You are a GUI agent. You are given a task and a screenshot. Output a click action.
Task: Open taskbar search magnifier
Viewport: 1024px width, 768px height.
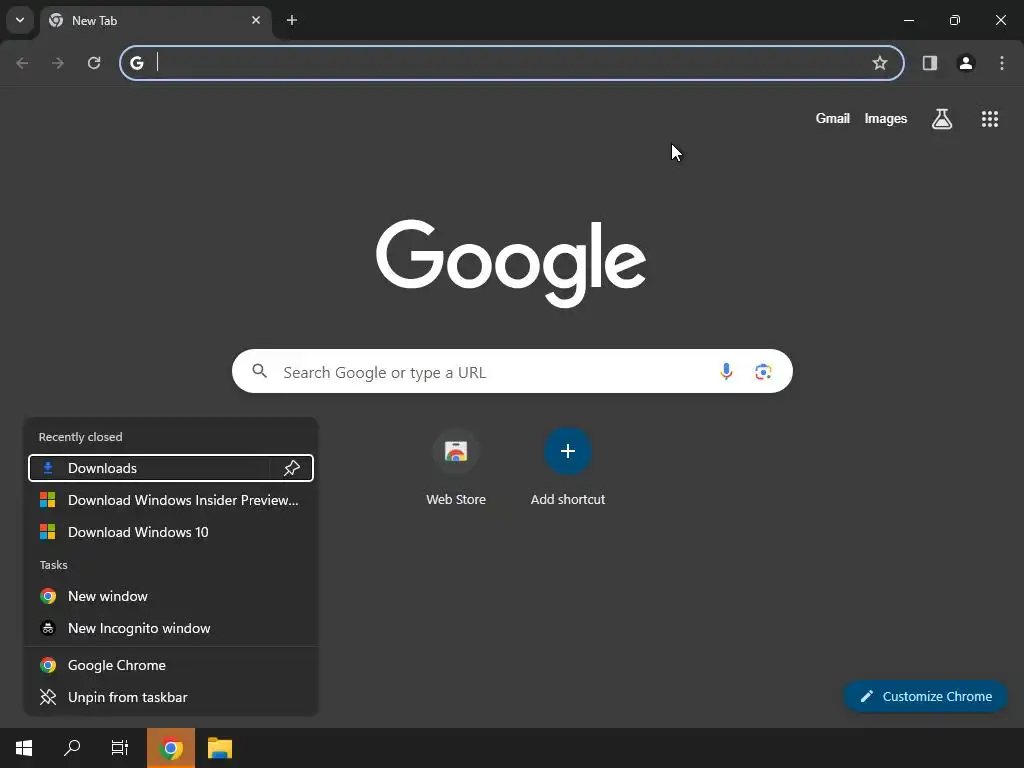[72, 748]
